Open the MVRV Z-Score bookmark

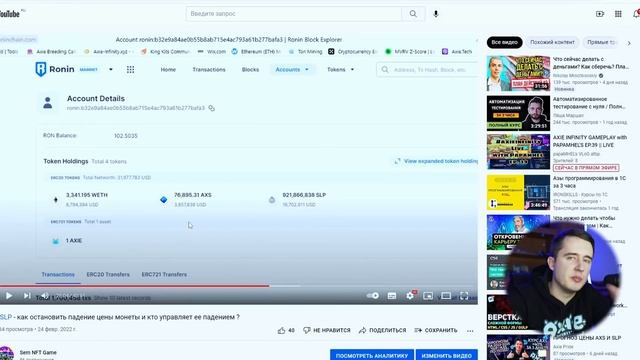click(410, 51)
